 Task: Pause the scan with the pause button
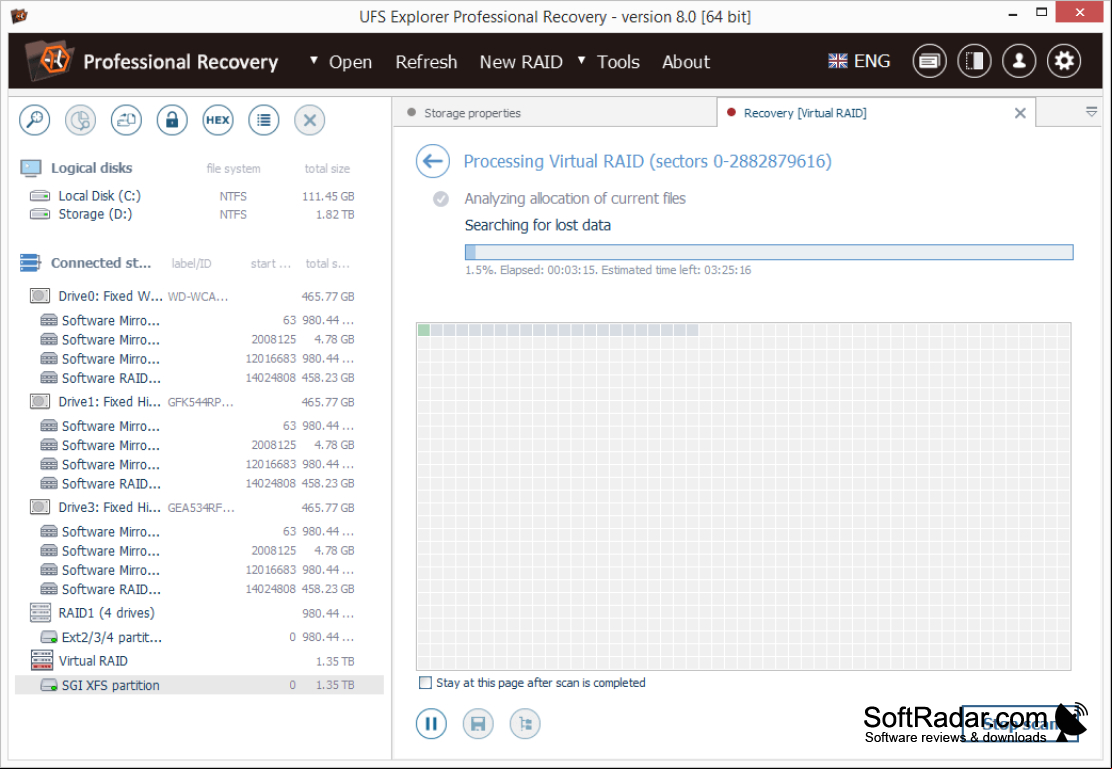pyautogui.click(x=431, y=724)
